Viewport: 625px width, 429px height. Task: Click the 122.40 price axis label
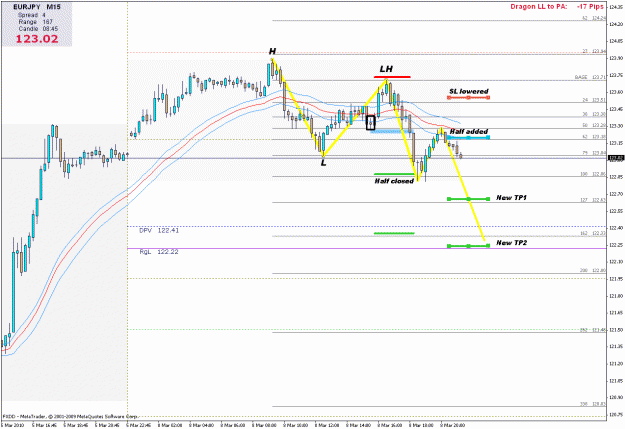(616, 228)
